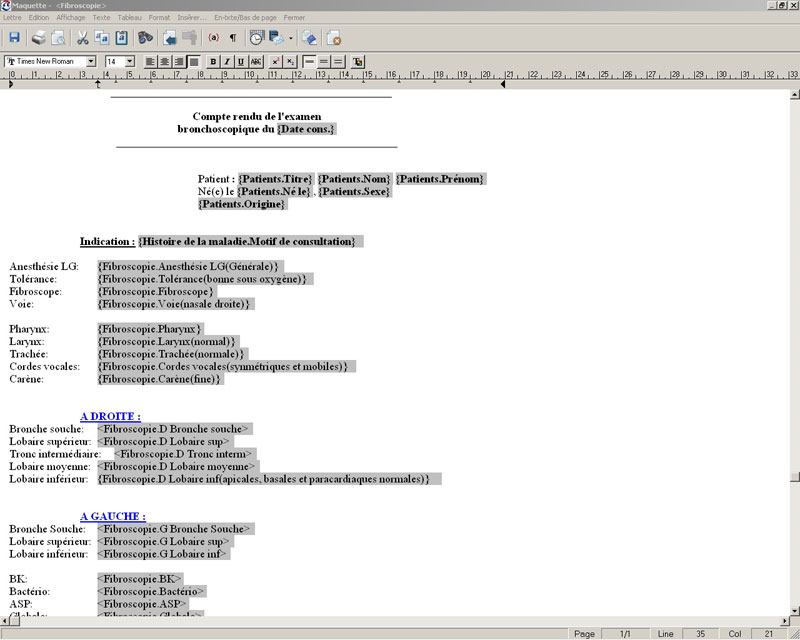Viewport: 800px width, 640px height.
Task: Cut selection with the scissors icon
Action: click(82, 37)
